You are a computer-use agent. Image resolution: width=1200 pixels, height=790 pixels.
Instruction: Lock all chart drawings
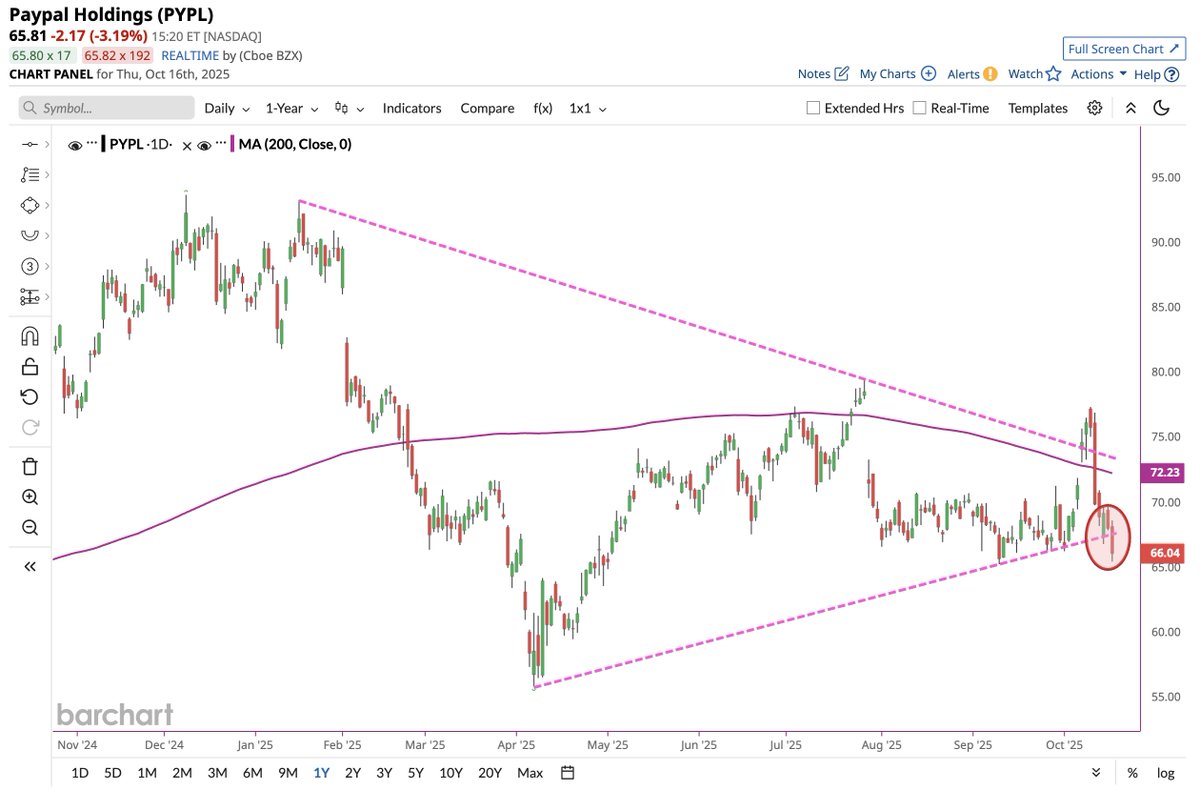29,366
